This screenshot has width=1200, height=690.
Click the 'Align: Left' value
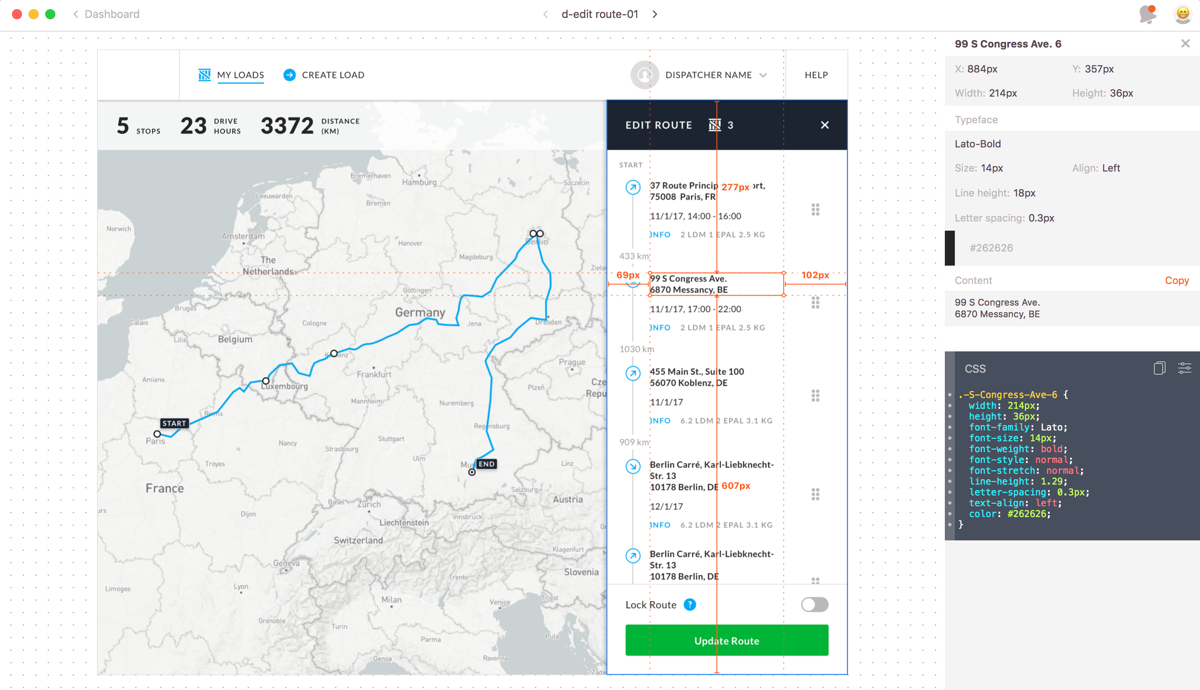coord(1111,168)
